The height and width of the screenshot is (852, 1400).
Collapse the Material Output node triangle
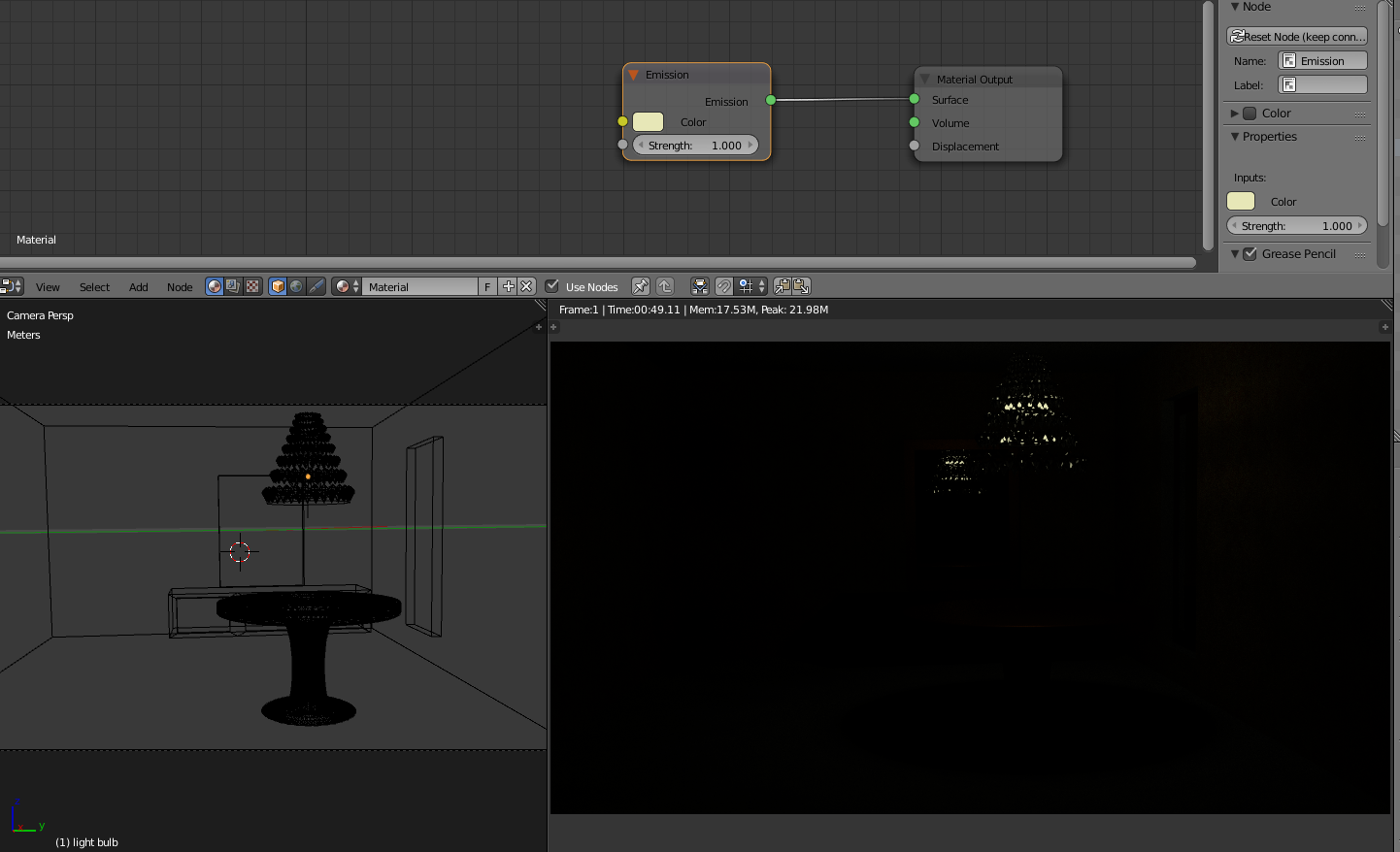tap(925, 80)
